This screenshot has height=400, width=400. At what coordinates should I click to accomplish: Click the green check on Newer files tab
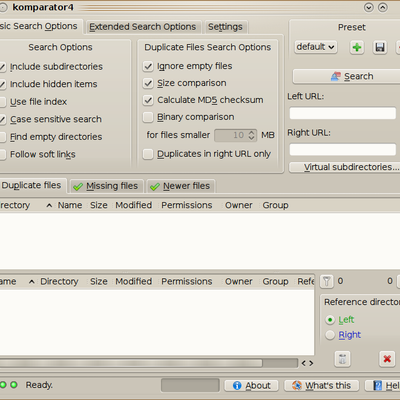154,187
